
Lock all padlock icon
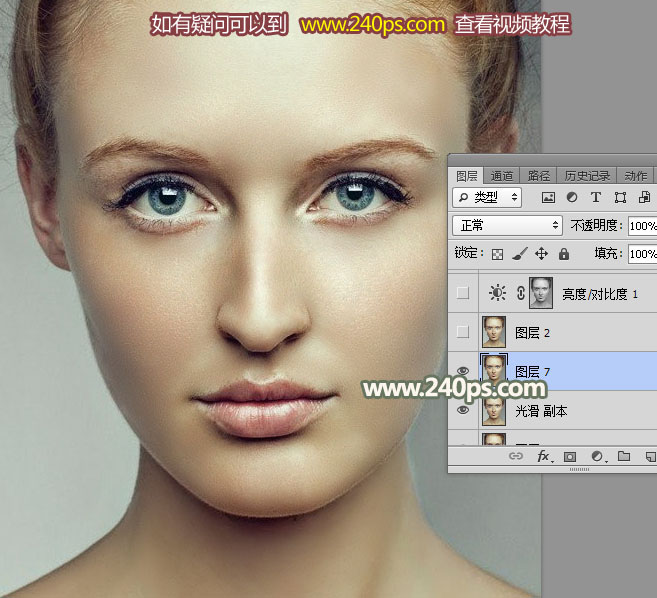pyautogui.click(x=564, y=254)
